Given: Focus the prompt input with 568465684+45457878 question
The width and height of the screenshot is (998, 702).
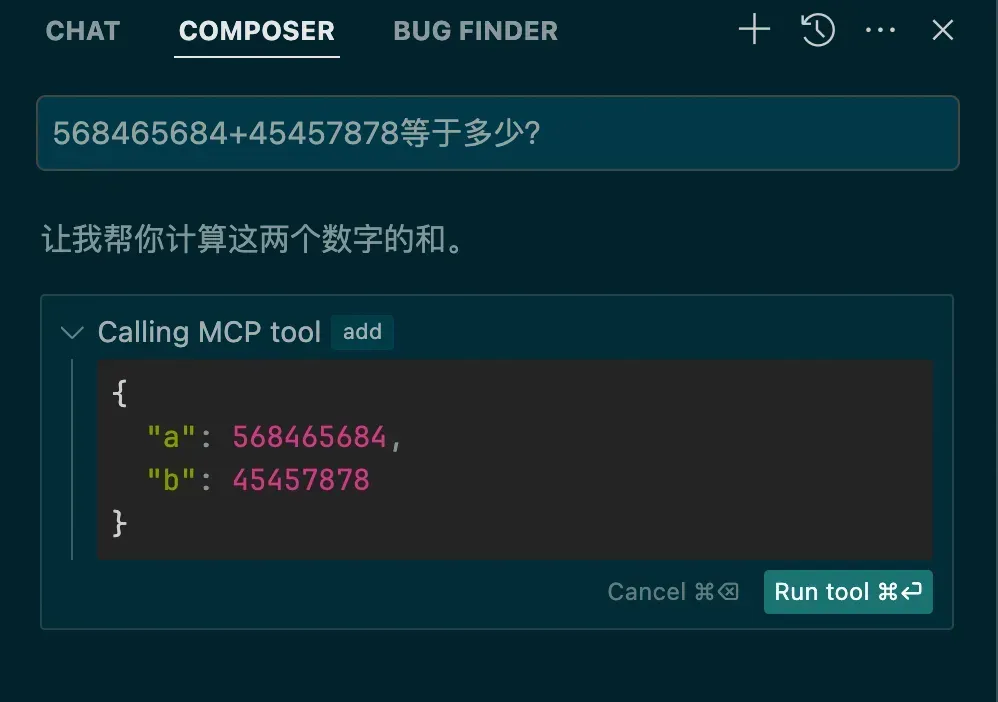Looking at the screenshot, I should click(497, 133).
